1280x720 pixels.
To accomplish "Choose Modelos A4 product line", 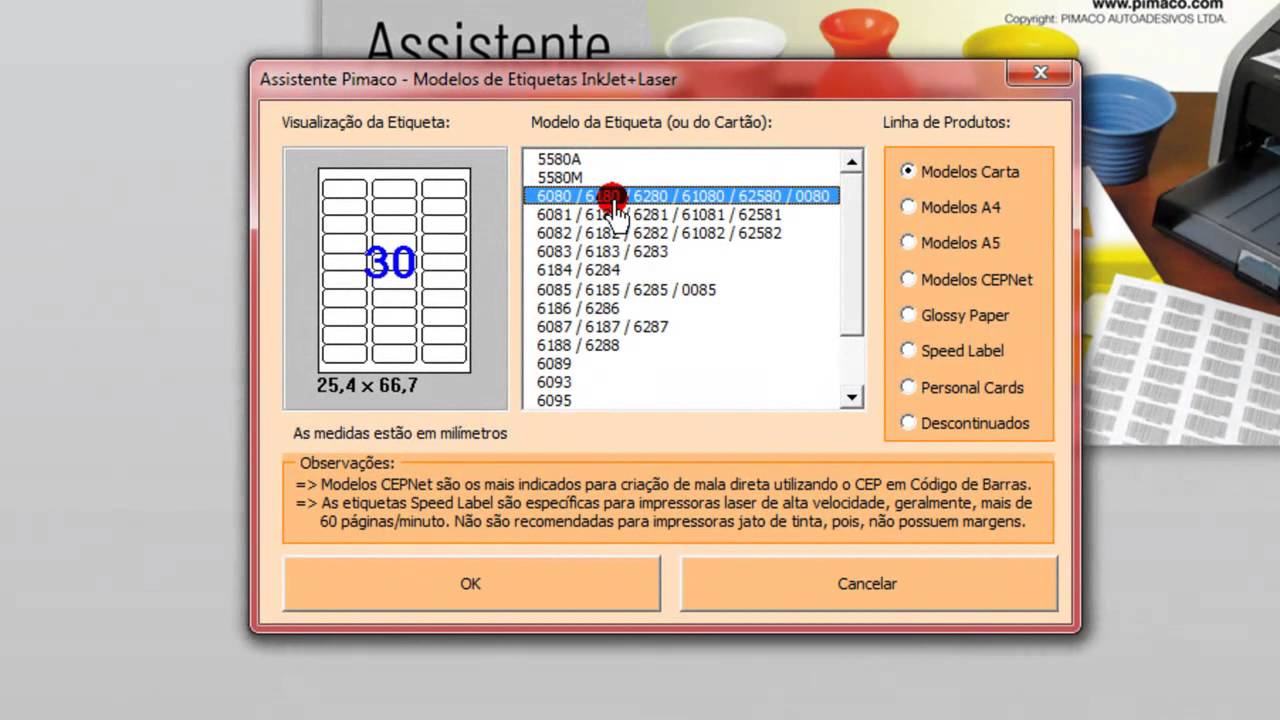I will pyautogui.click(x=949, y=207).
